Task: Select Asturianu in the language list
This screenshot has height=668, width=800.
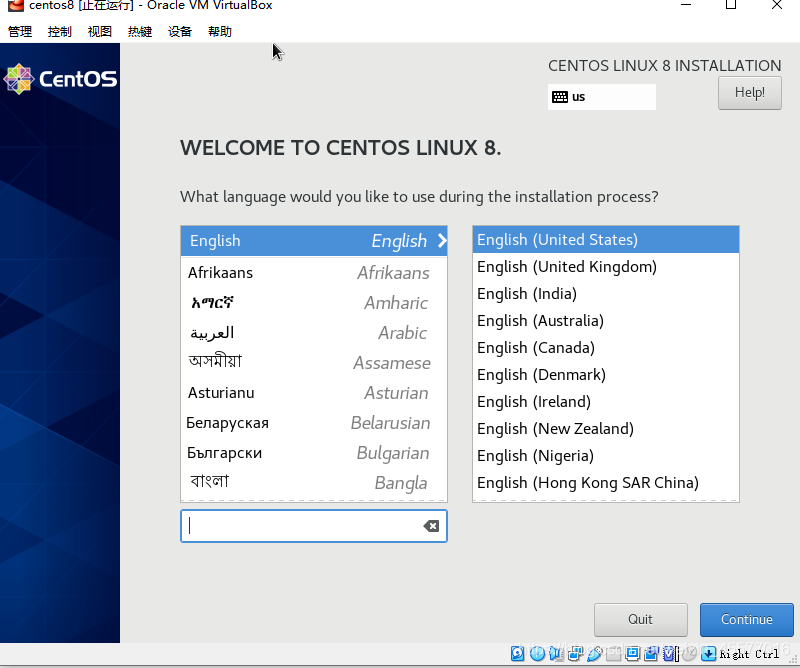Action: pyautogui.click(x=314, y=393)
